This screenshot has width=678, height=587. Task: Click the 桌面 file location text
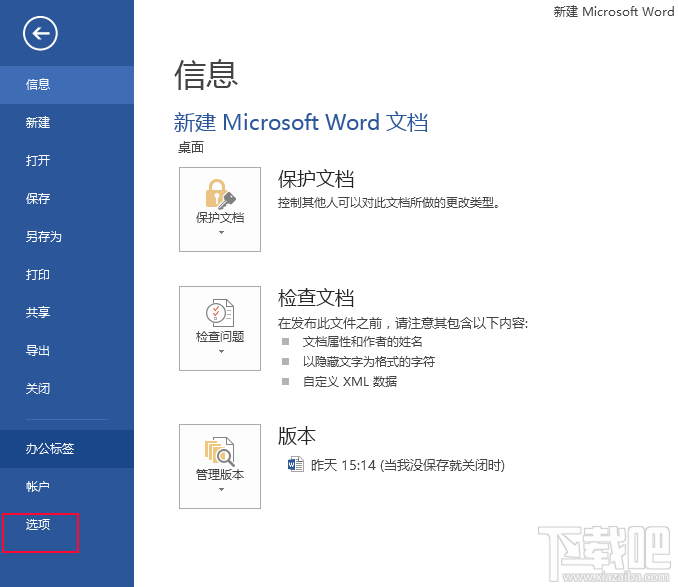(191, 147)
